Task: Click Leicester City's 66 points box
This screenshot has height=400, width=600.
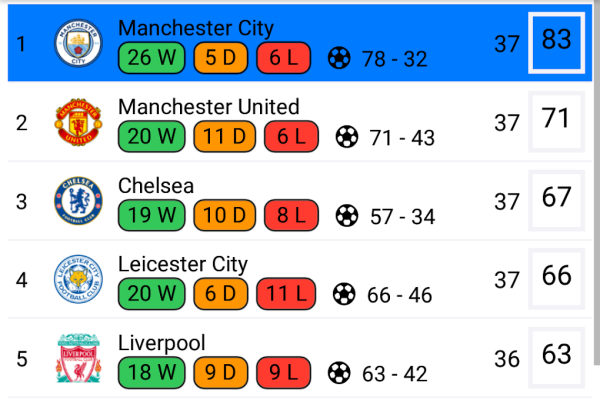Action: 556,278
